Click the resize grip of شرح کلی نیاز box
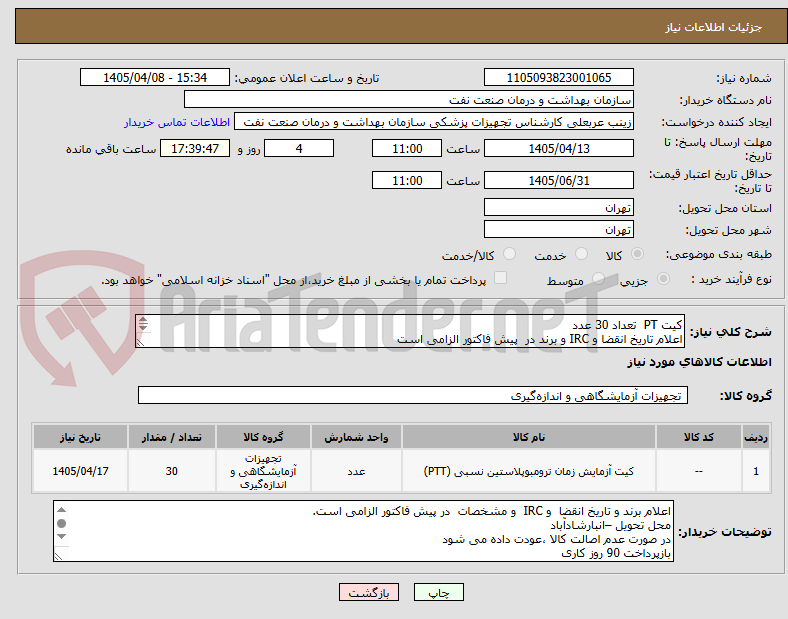The height and width of the screenshot is (619, 788). coord(141,342)
